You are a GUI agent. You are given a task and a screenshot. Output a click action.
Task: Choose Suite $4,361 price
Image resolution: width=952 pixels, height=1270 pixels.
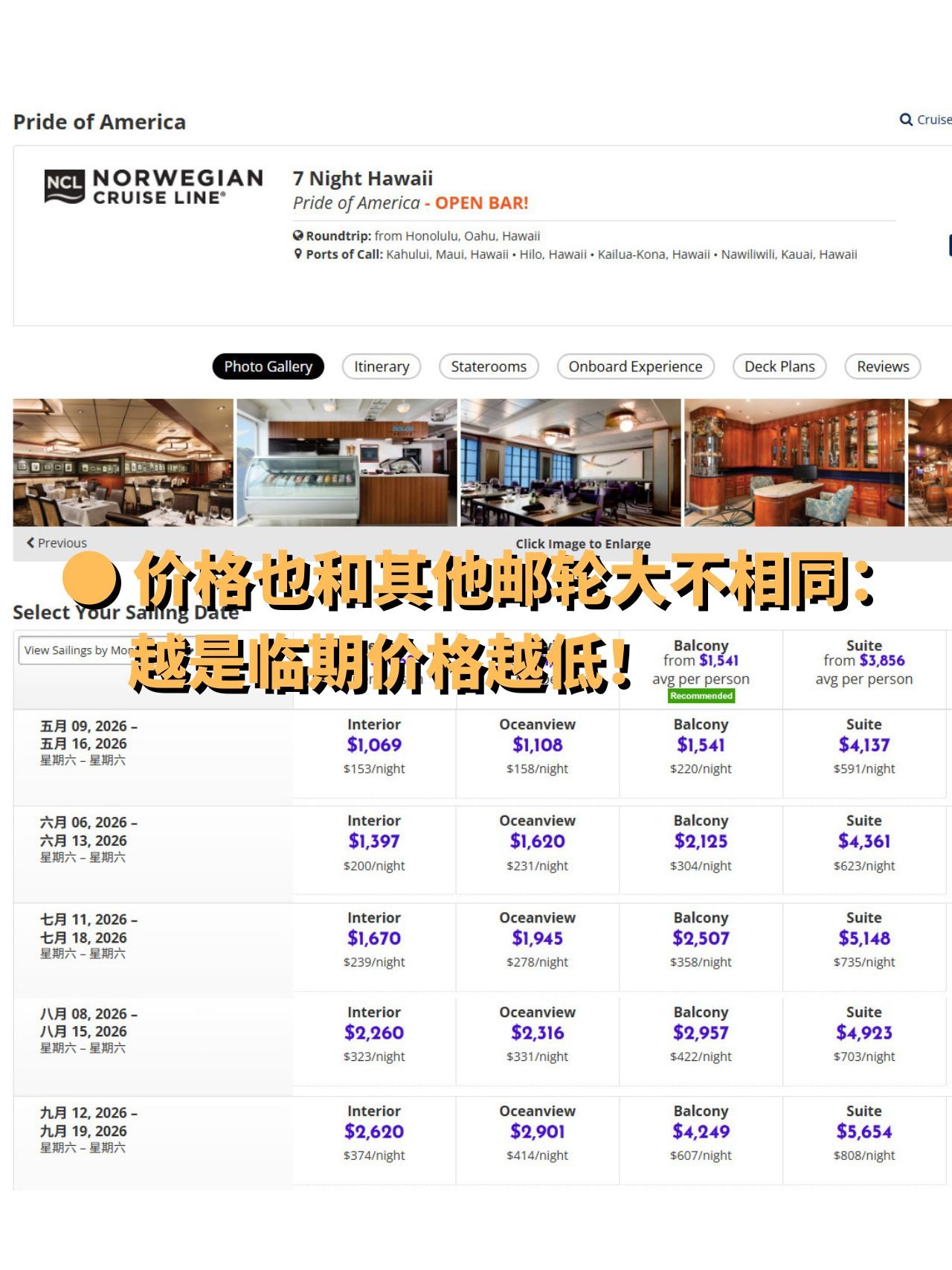point(864,842)
